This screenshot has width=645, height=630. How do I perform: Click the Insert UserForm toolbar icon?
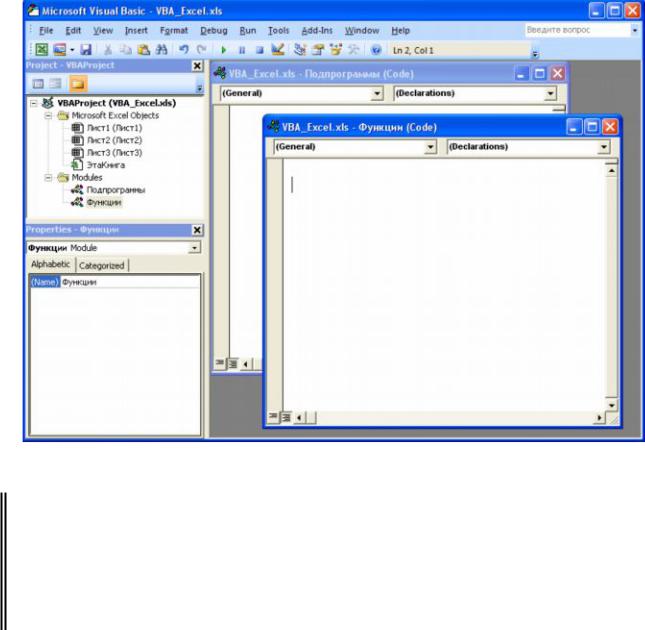[x=60, y=50]
